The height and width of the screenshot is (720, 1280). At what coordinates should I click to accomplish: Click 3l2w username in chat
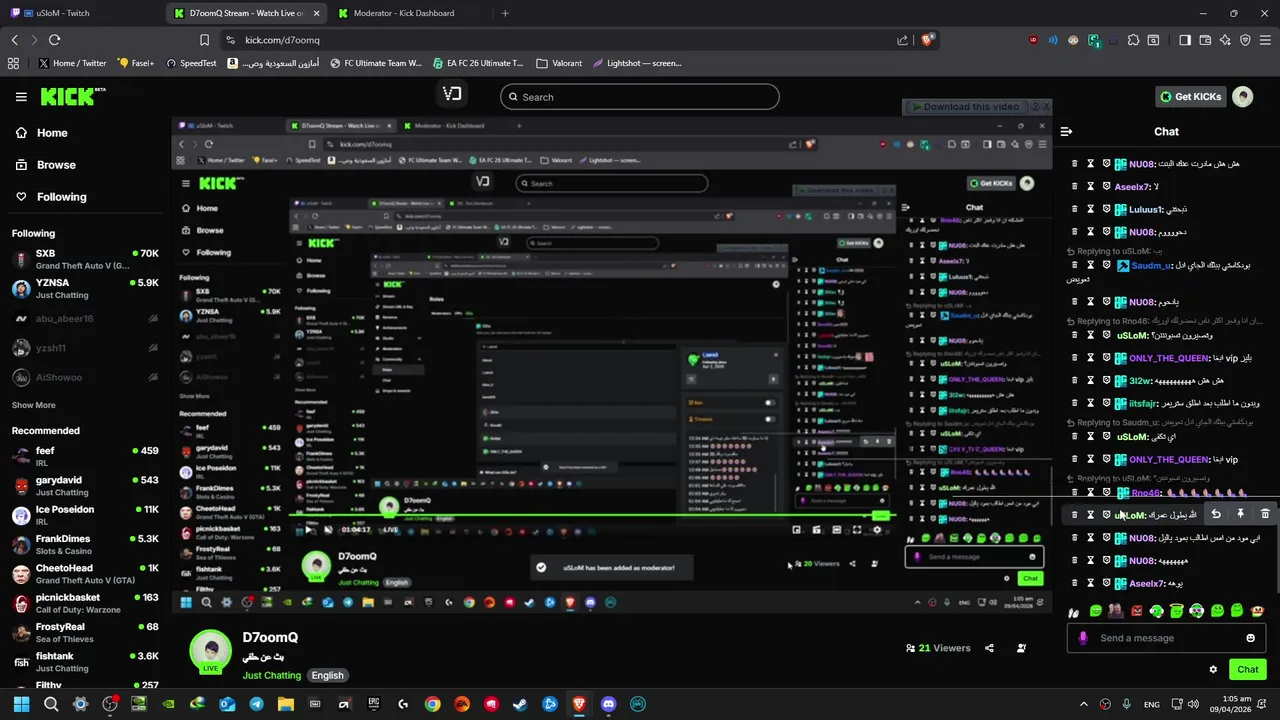(1140, 381)
